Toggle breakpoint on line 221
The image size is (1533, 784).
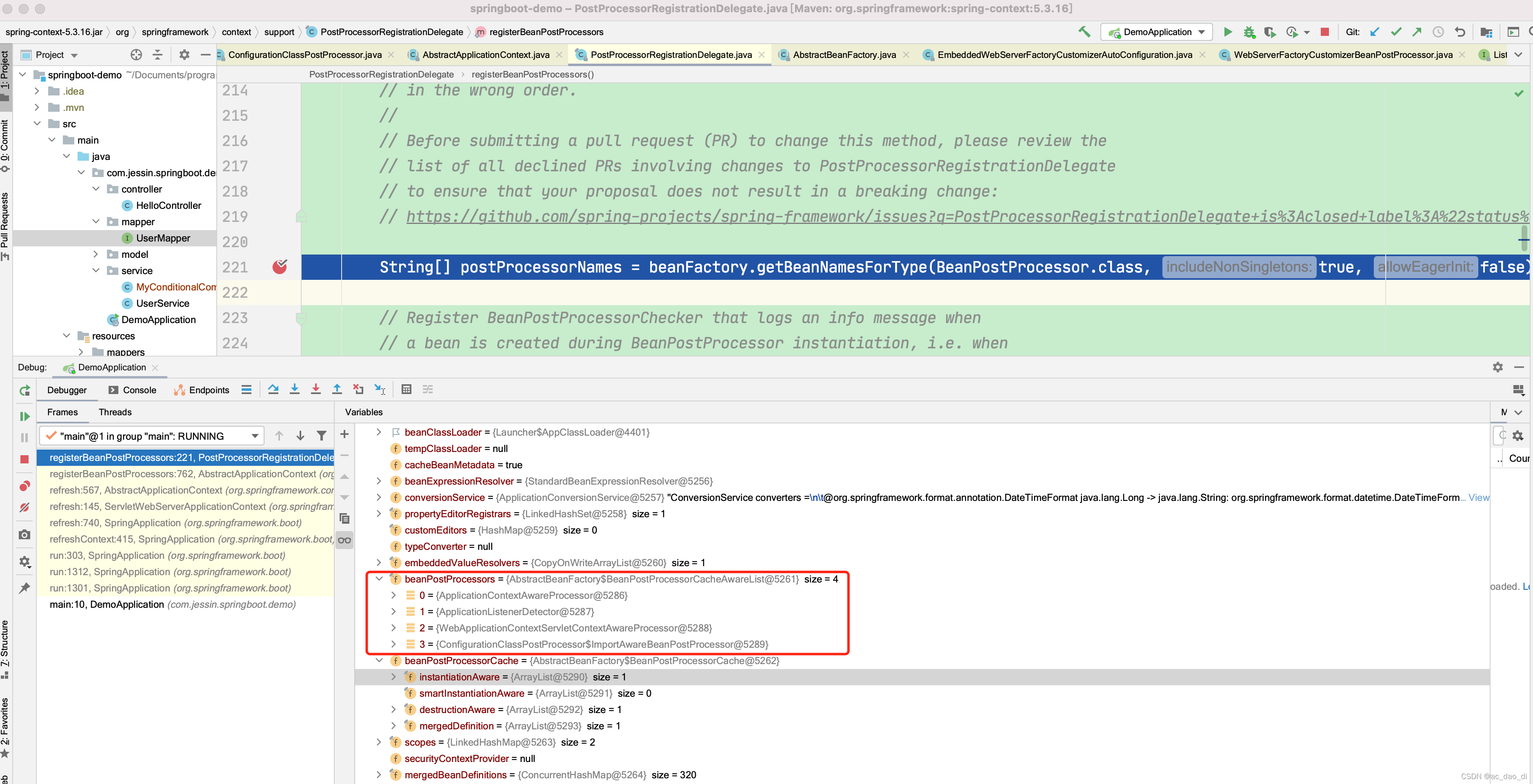(x=280, y=267)
